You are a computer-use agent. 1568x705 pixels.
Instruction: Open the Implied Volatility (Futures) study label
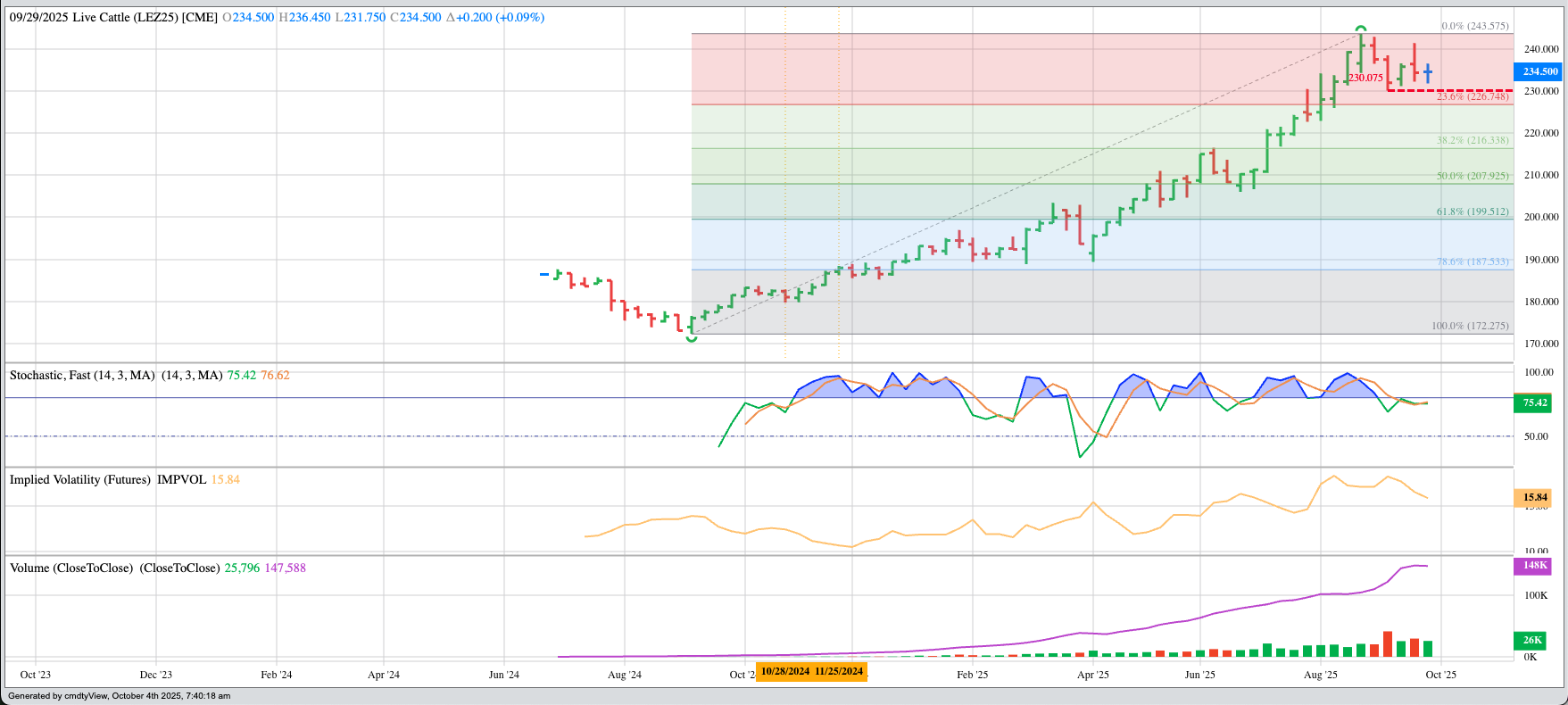pyautogui.click(x=80, y=479)
